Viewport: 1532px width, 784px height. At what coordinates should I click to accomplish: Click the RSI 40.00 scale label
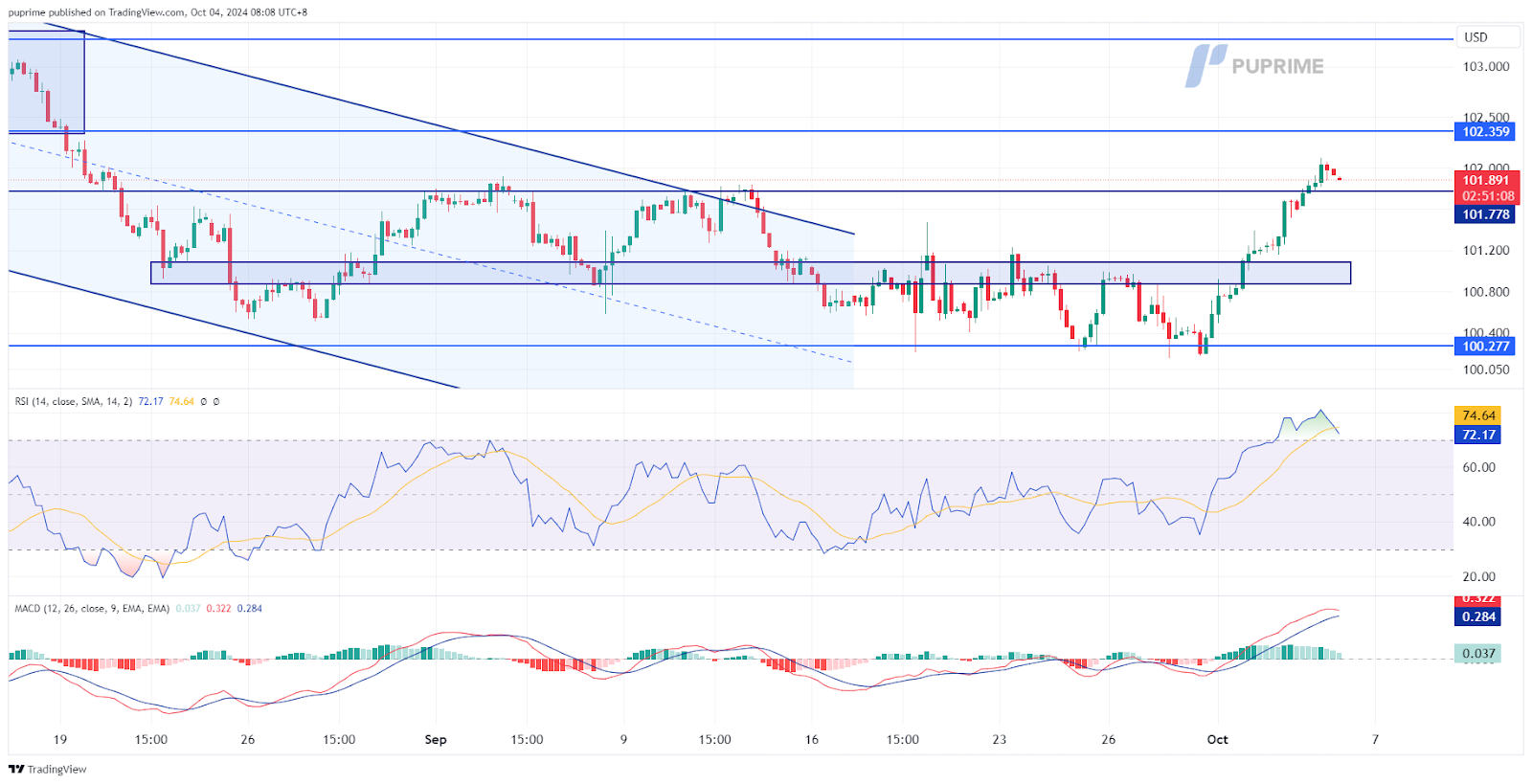point(1478,523)
